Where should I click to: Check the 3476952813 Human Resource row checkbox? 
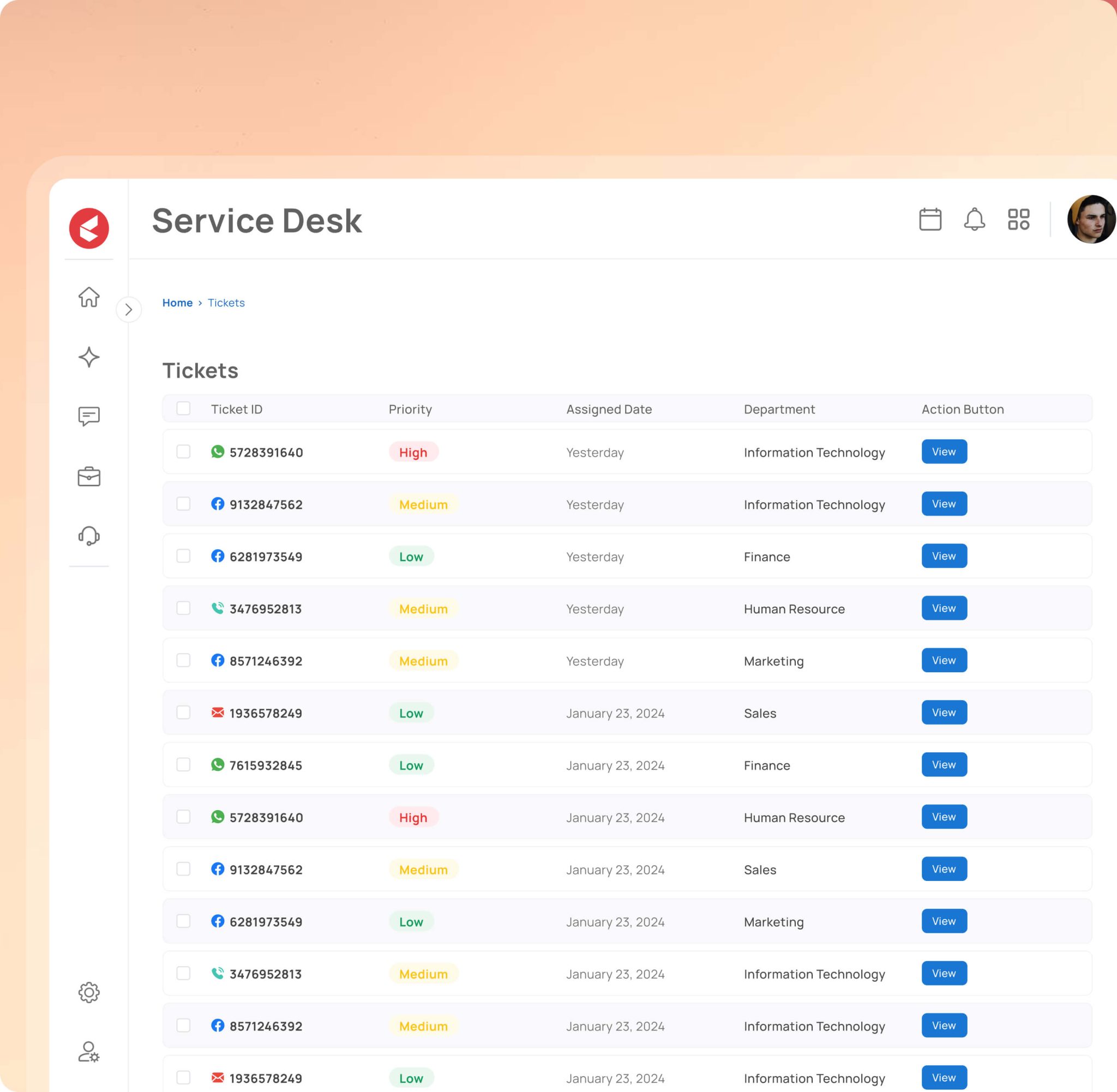point(184,608)
